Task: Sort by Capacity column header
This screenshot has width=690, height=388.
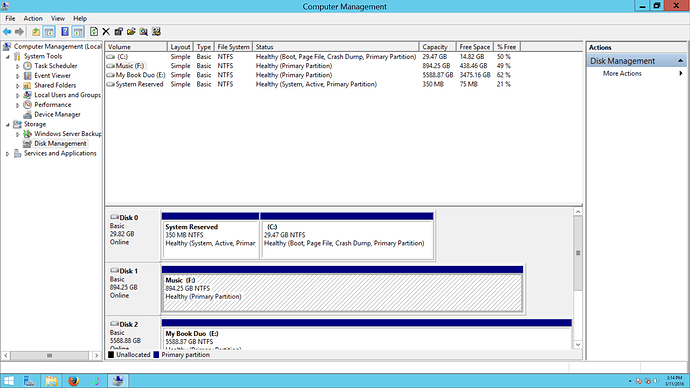Action: (437, 47)
